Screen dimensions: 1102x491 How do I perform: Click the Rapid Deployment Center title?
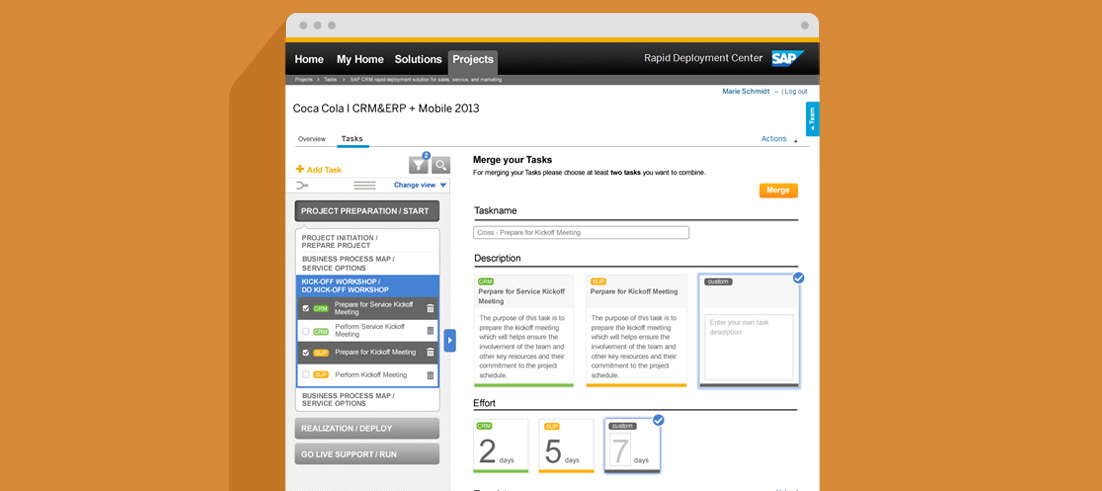click(703, 58)
